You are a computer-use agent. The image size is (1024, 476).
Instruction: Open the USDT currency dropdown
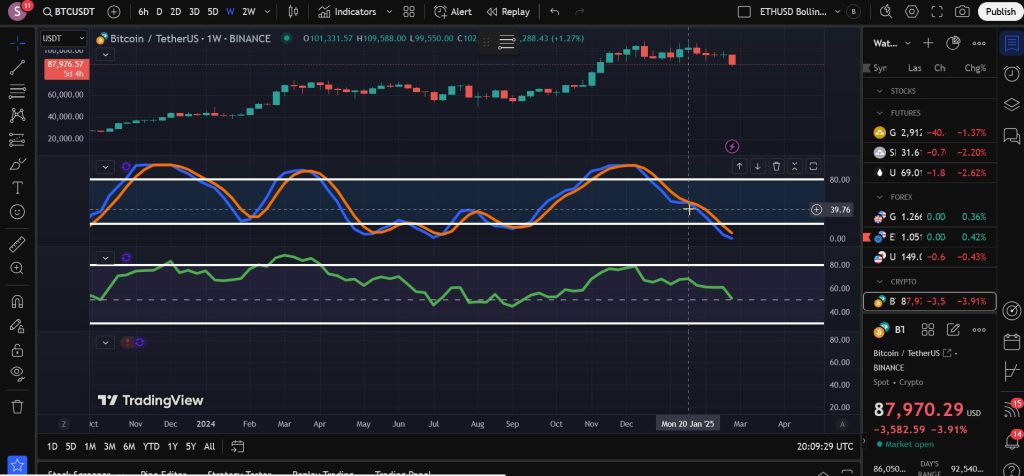(x=63, y=39)
